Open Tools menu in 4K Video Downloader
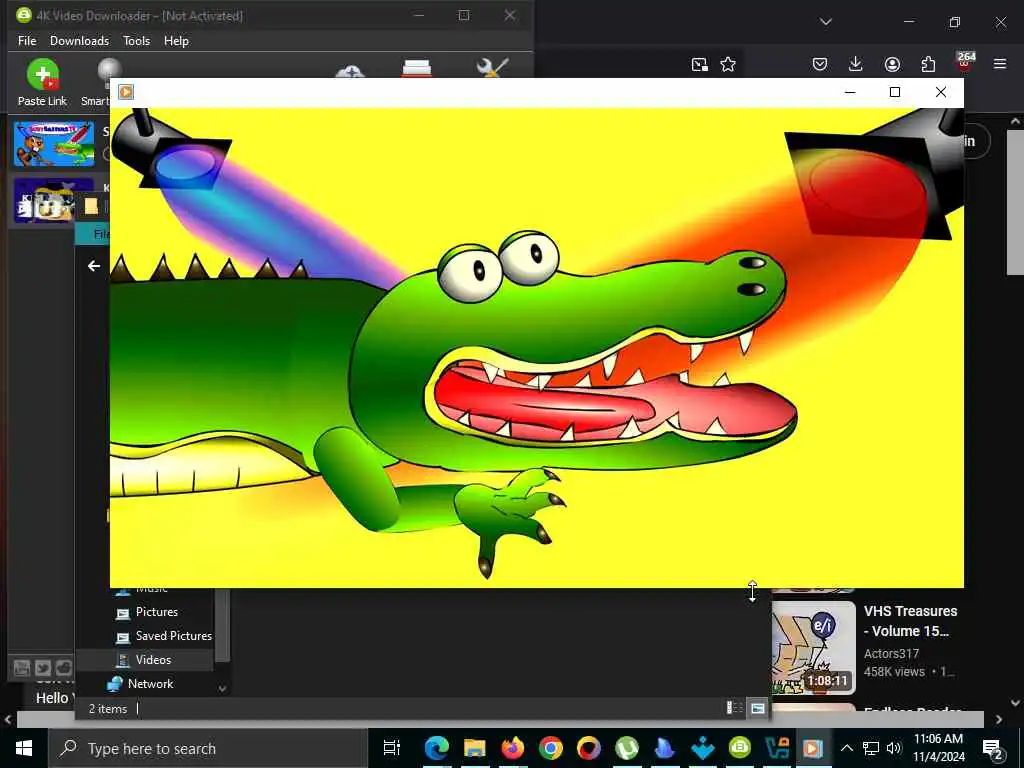The image size is (1024, 768). tap(136, 40)
